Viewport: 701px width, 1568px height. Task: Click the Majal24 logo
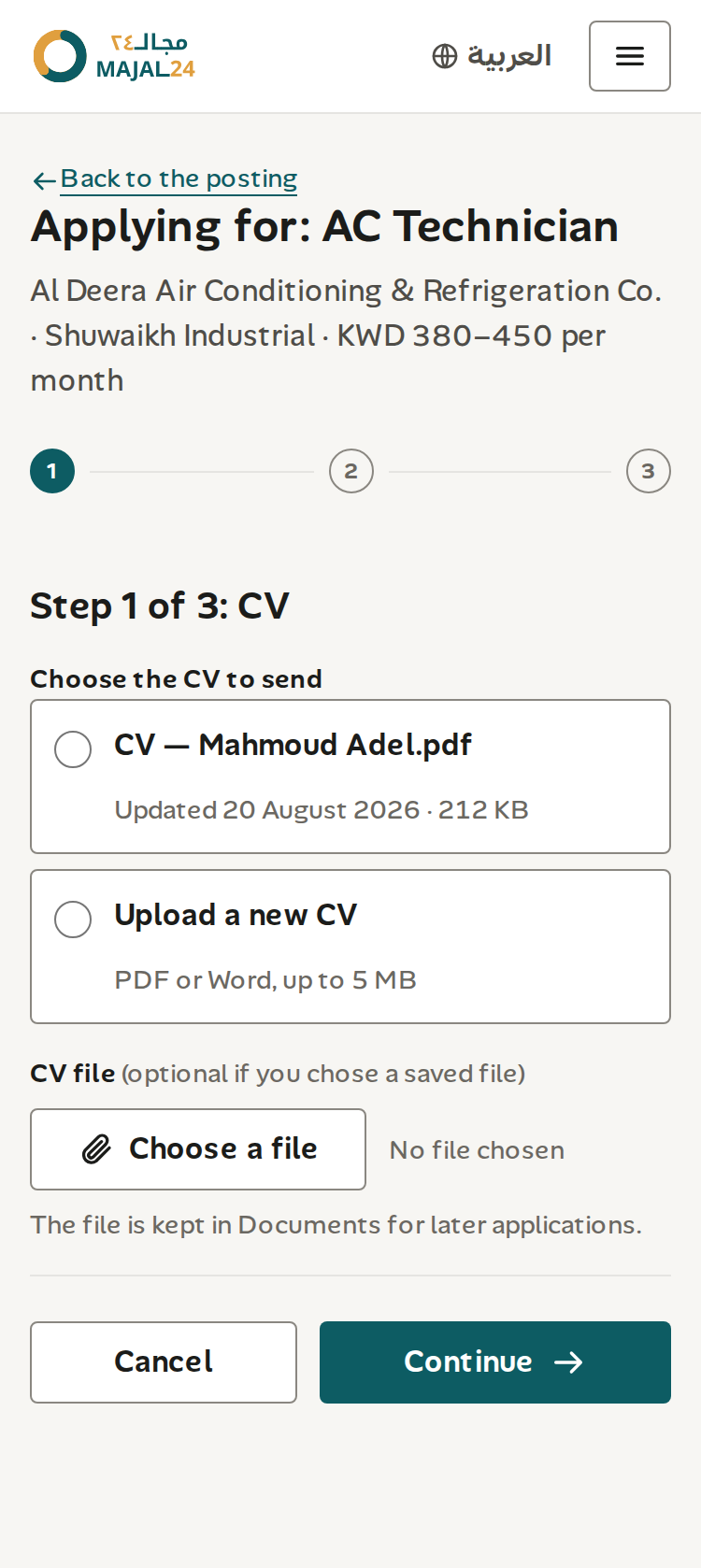tap(114, 56)
